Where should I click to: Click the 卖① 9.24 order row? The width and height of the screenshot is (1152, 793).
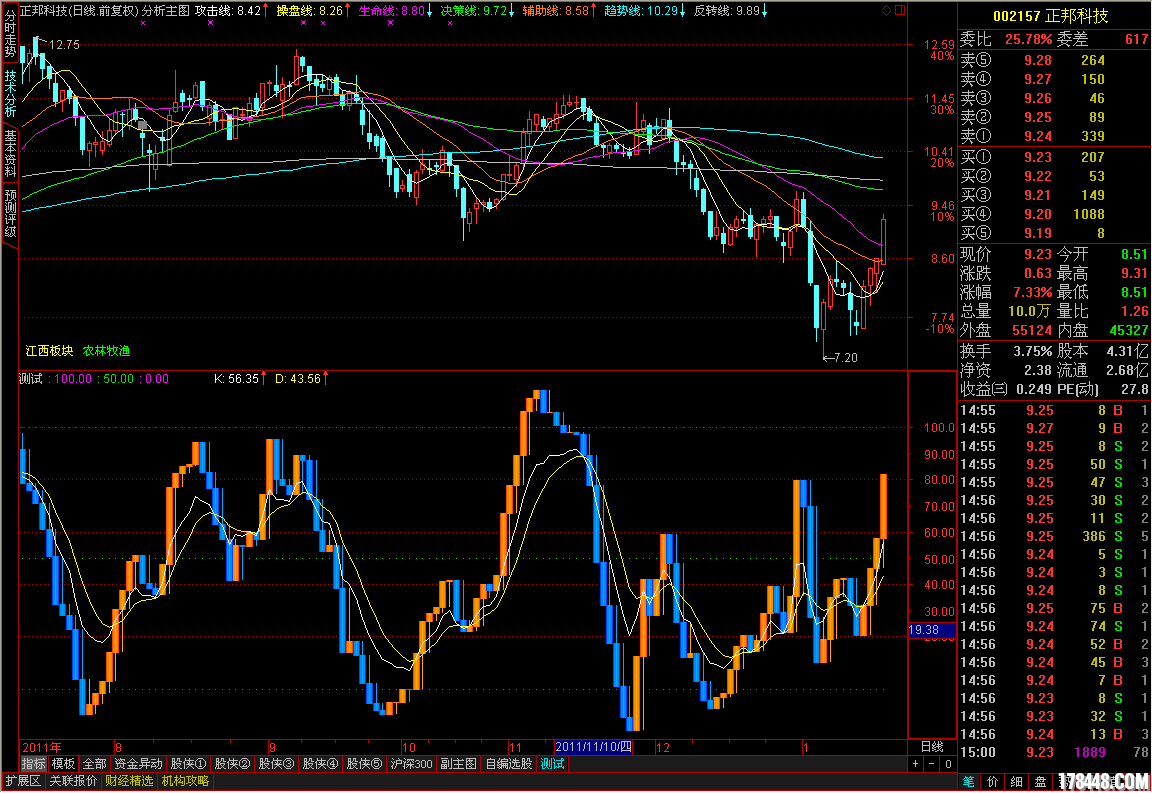tap(1054, 136)
